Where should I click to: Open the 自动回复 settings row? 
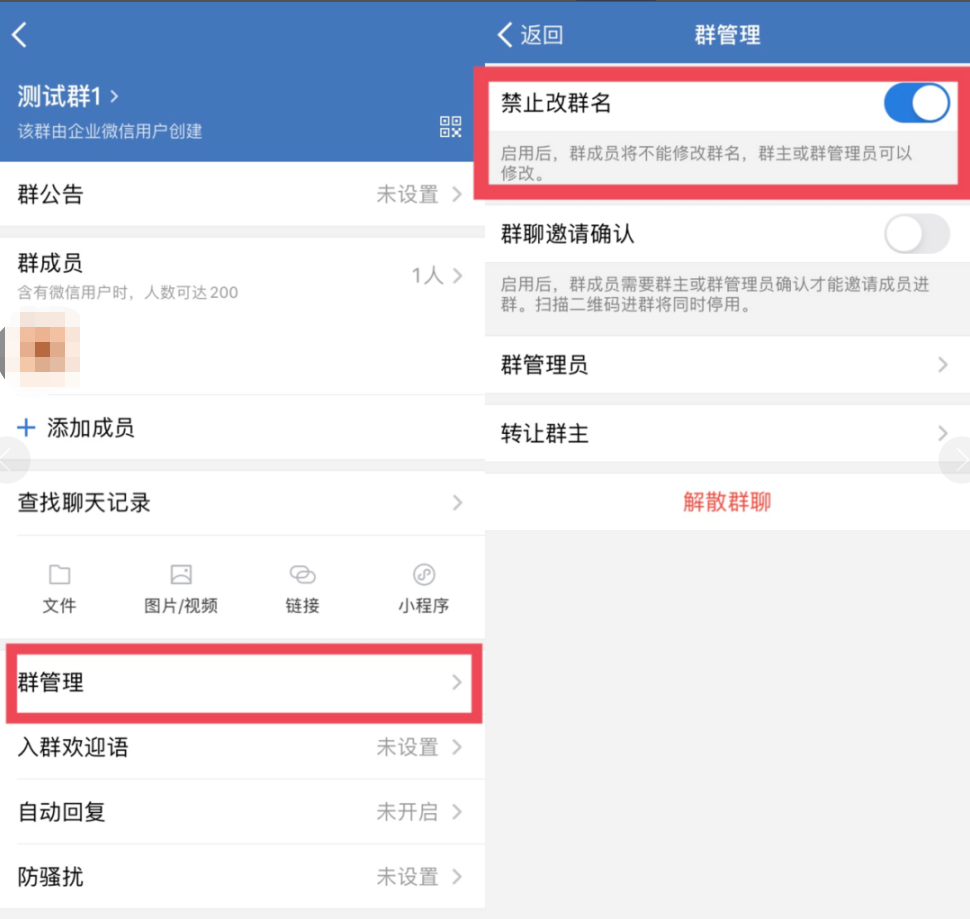coord(242,811)
